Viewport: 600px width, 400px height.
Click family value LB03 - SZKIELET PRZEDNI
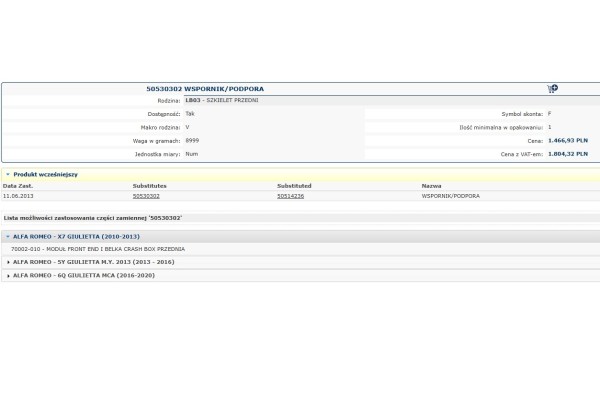[222, 100]
